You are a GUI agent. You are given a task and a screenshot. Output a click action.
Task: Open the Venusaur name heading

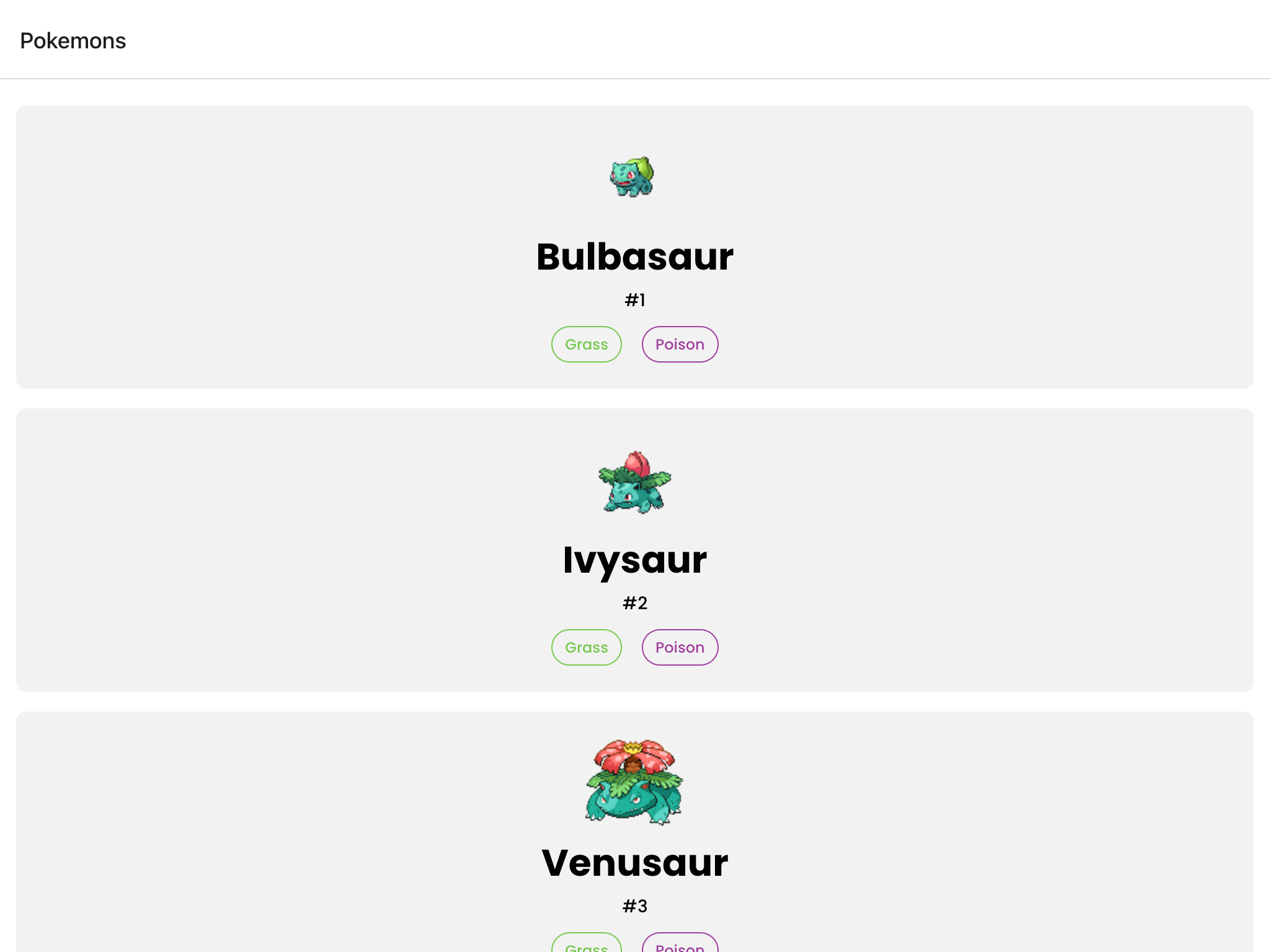point(634,863)
